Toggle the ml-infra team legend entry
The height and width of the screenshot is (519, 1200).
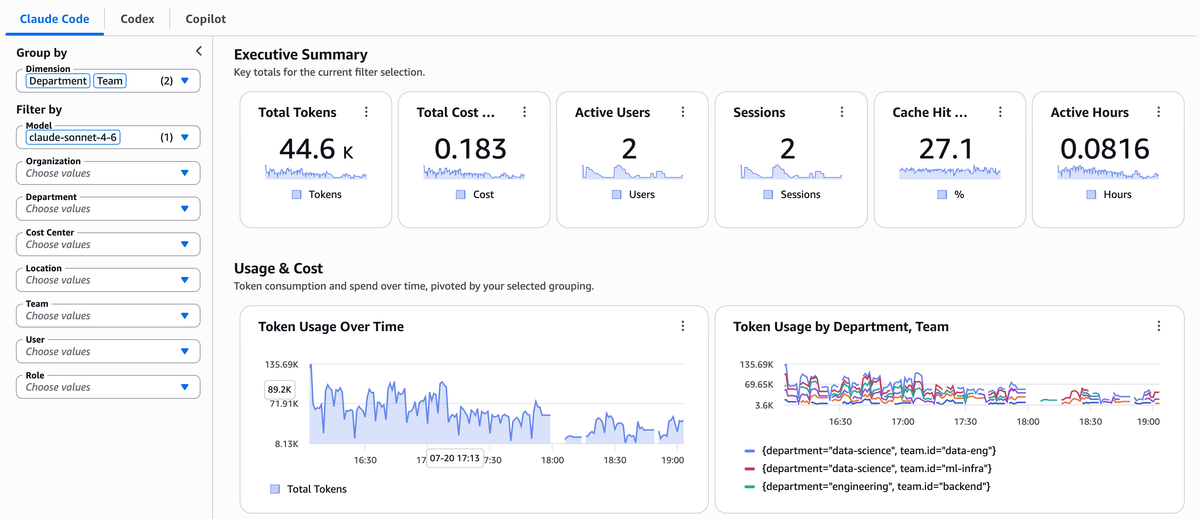coord(868,468)
